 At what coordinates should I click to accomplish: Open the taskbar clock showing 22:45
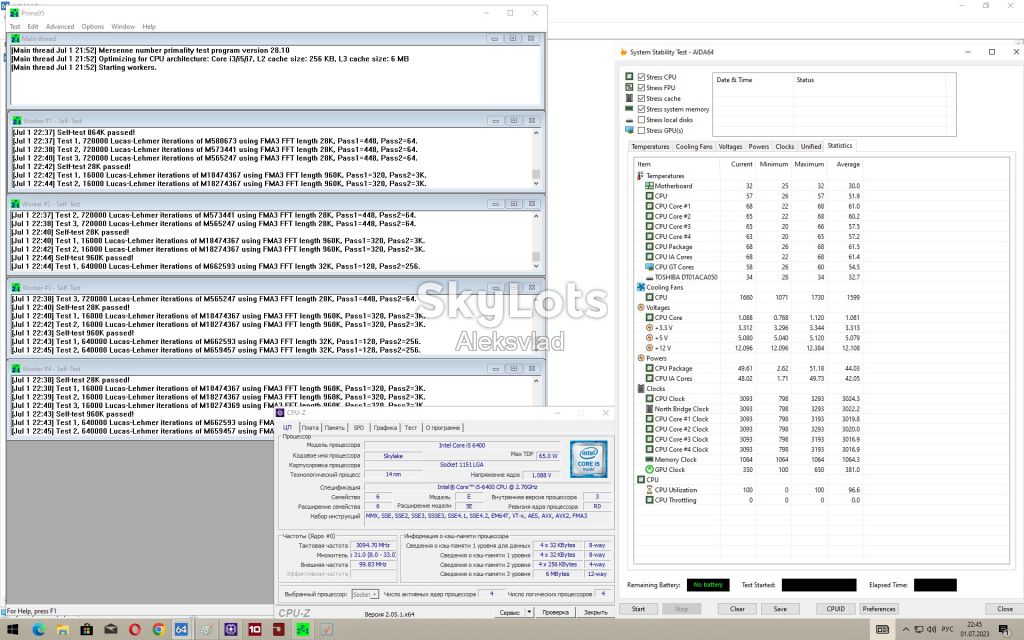click(x=974, y=630)
